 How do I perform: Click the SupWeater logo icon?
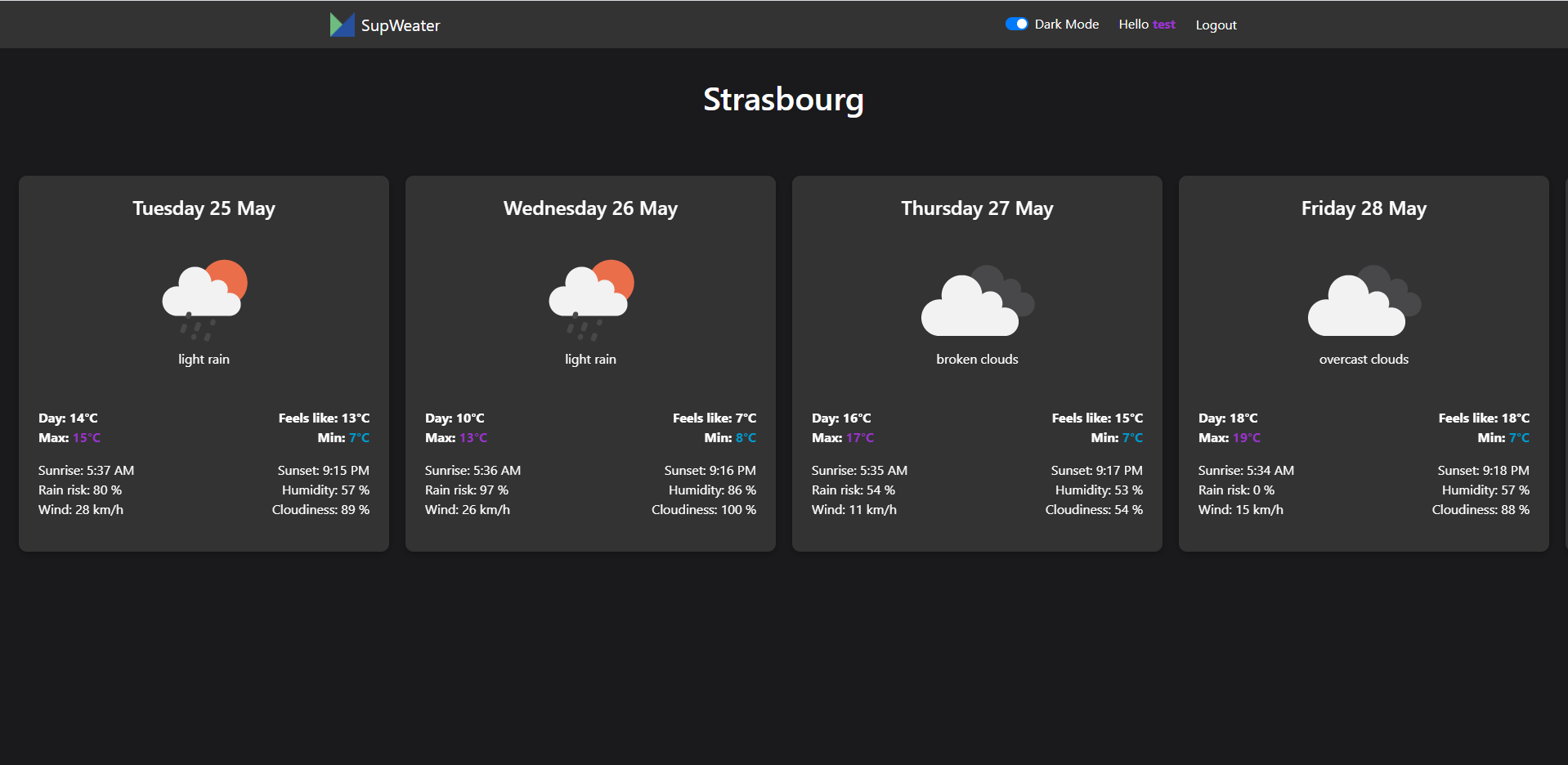341,25
